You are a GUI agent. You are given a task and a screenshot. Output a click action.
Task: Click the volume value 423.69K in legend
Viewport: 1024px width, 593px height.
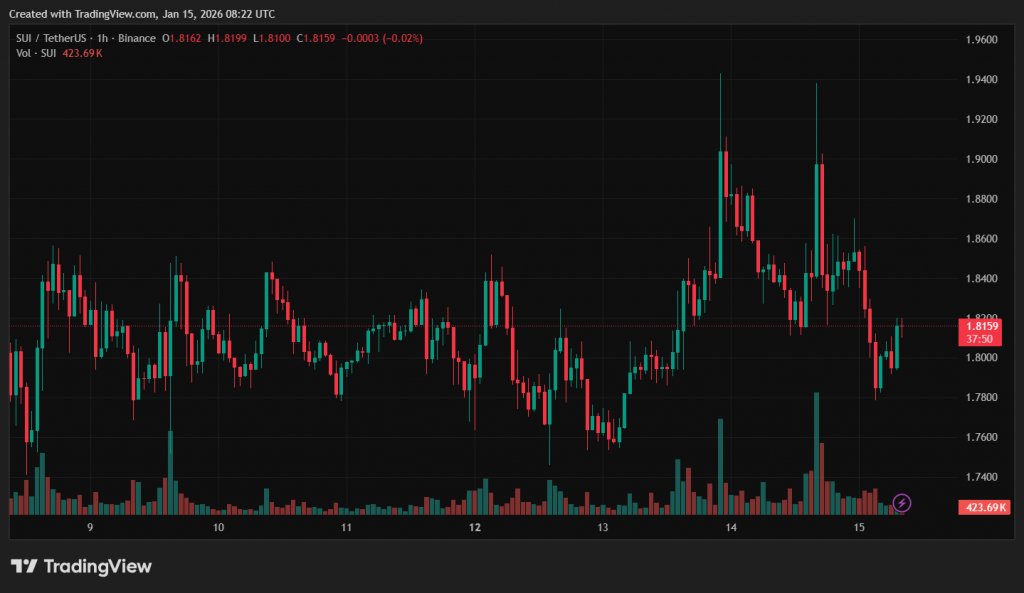click(x=84, y=52)
